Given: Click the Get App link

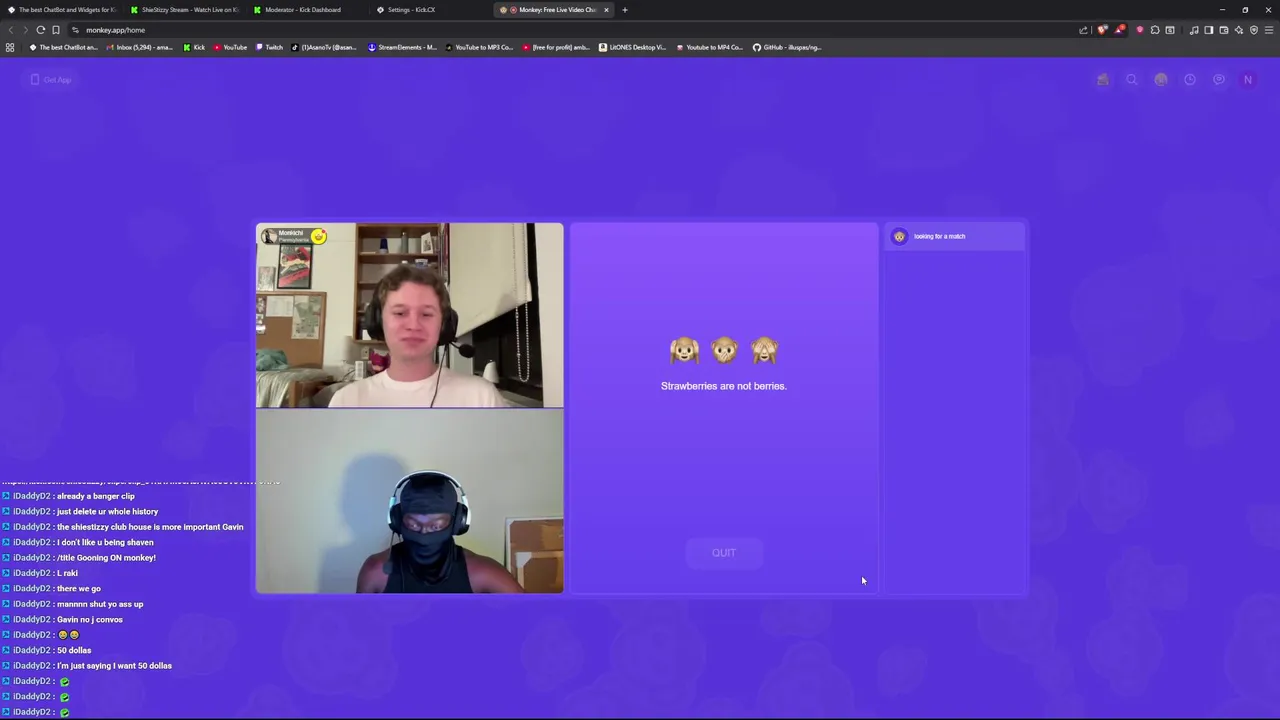Looking at the screenshot, I should click(x=51, y=80).
